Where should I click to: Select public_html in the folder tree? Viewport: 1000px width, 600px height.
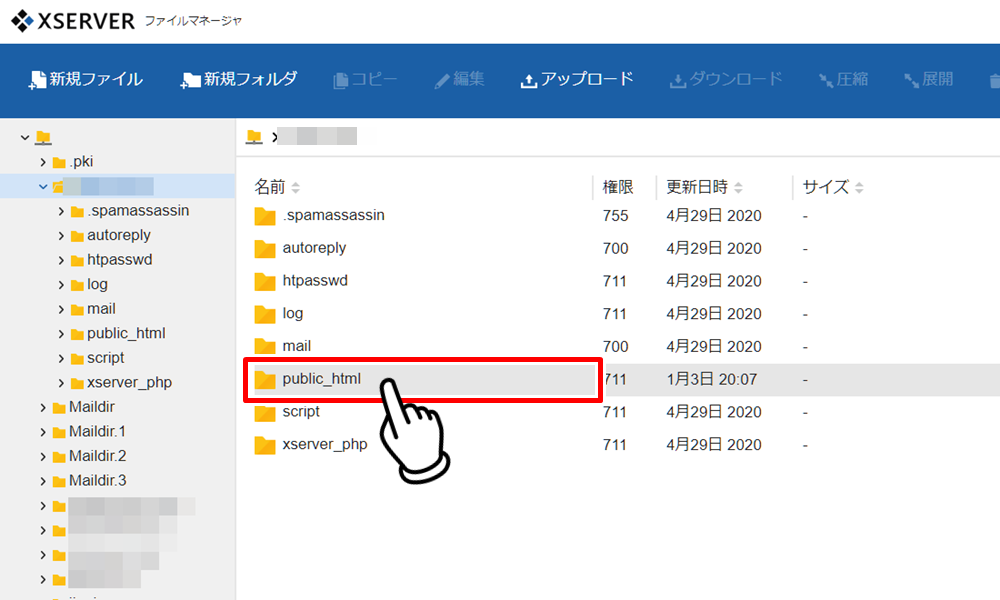coord(126,333)
